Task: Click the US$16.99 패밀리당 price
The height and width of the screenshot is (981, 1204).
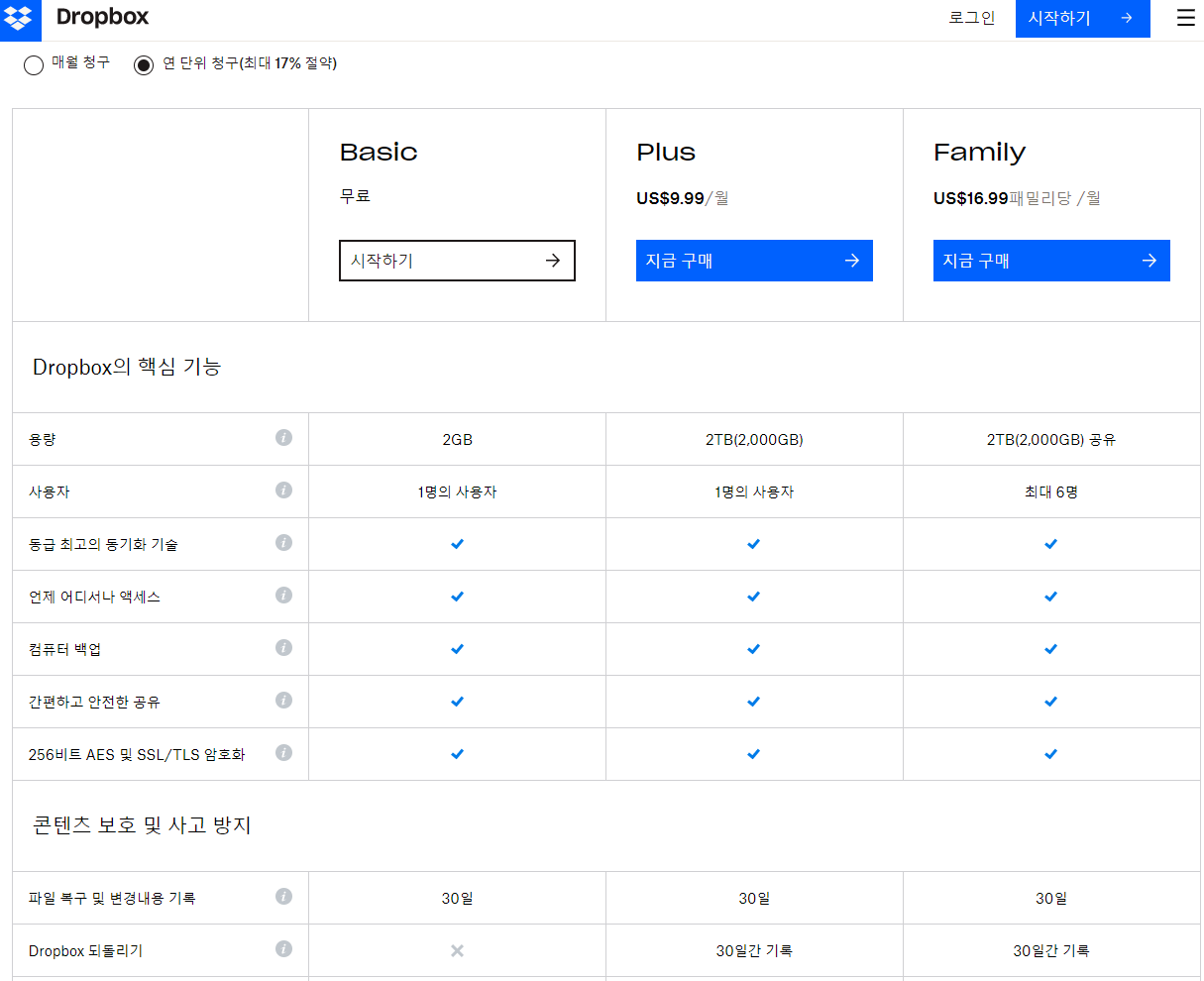Action: (x=1017, y=198)
